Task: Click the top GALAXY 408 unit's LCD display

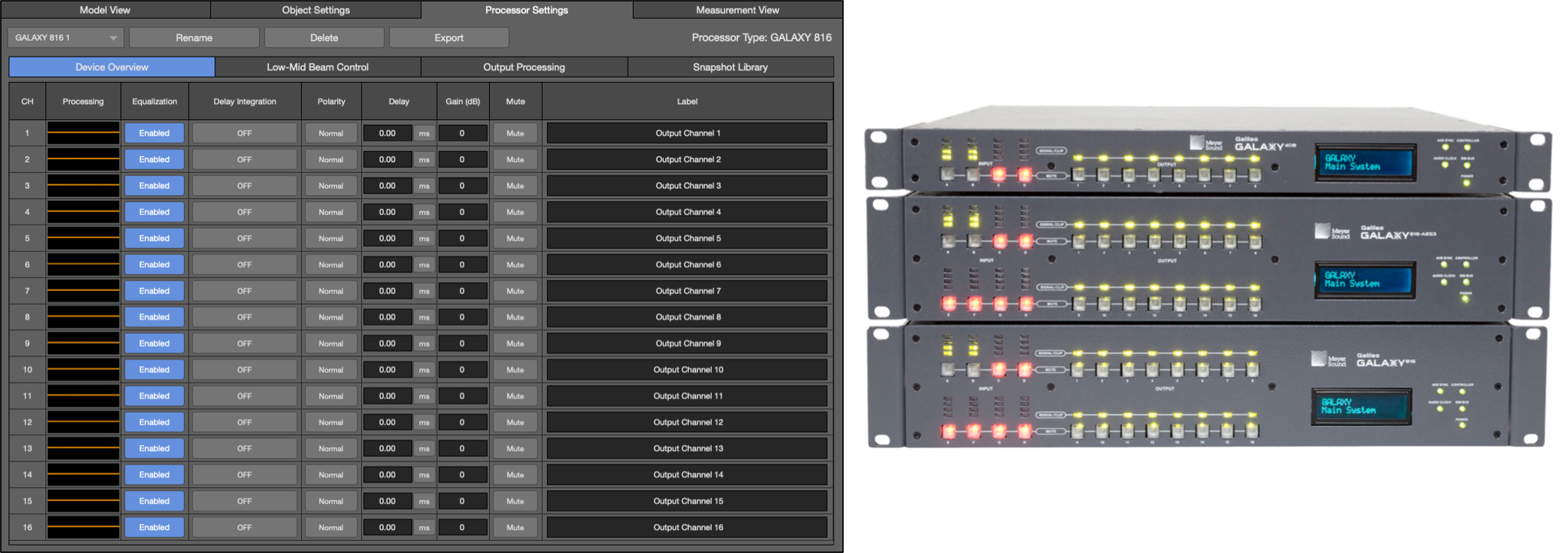Action: (x=1365, y=162)
